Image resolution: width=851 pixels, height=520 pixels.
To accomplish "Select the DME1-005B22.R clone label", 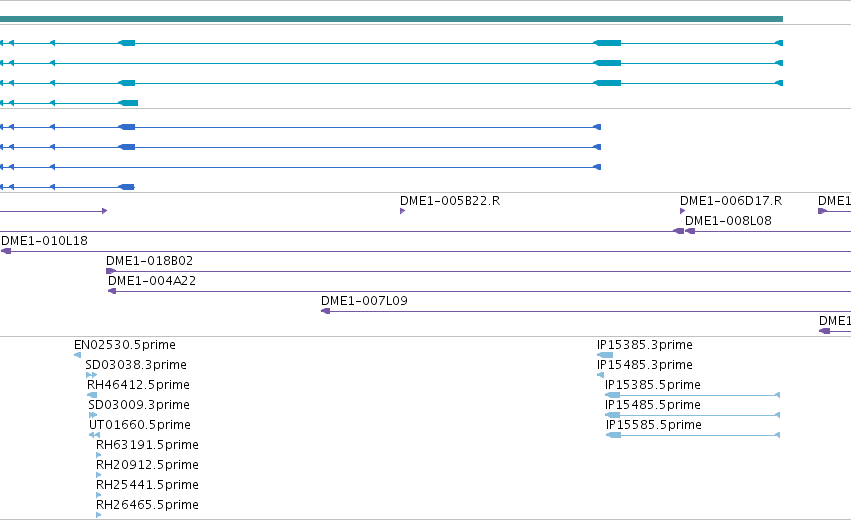I will (450, 201).
